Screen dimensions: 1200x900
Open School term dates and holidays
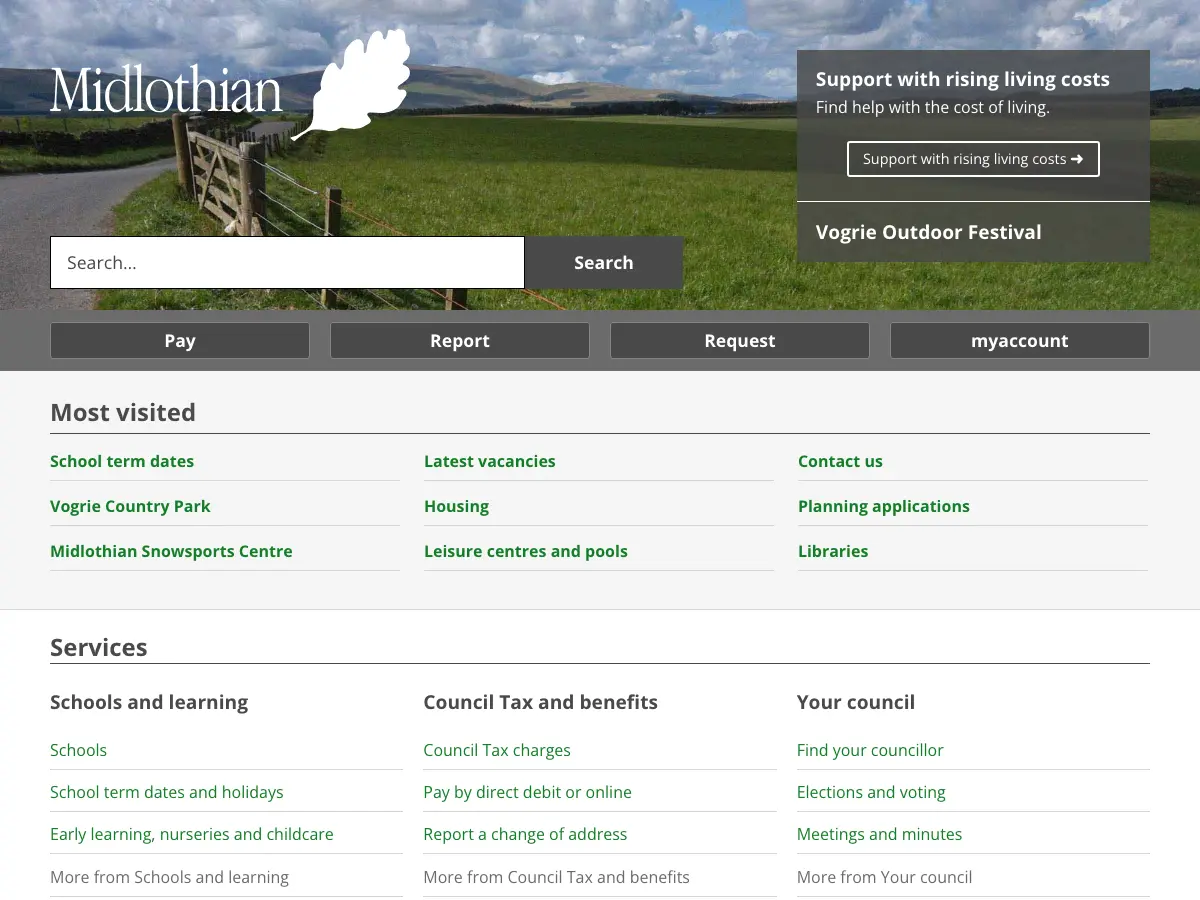[167, 792]
